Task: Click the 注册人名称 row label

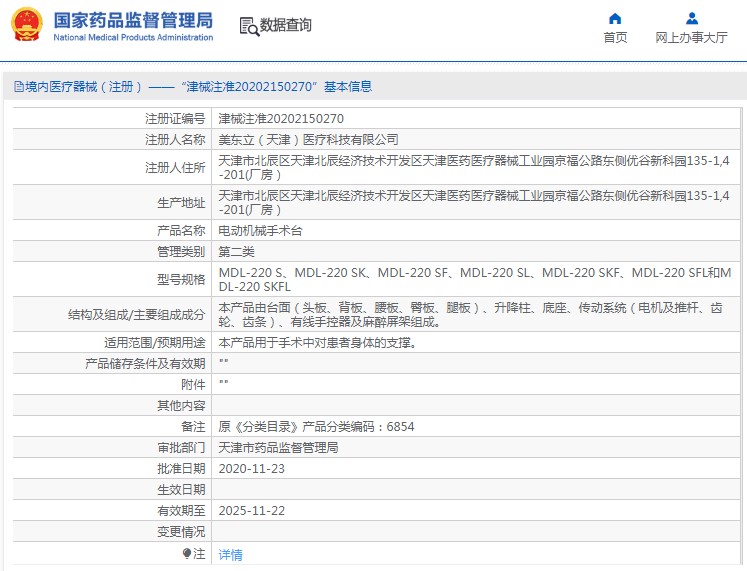Action: coord(175,140)
